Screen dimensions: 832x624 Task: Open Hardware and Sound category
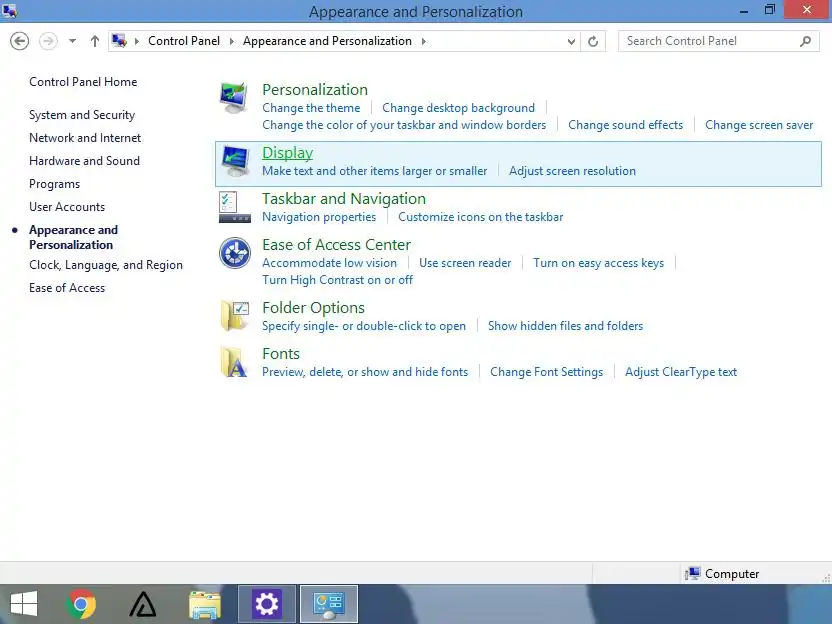click(x=84, y=161)
